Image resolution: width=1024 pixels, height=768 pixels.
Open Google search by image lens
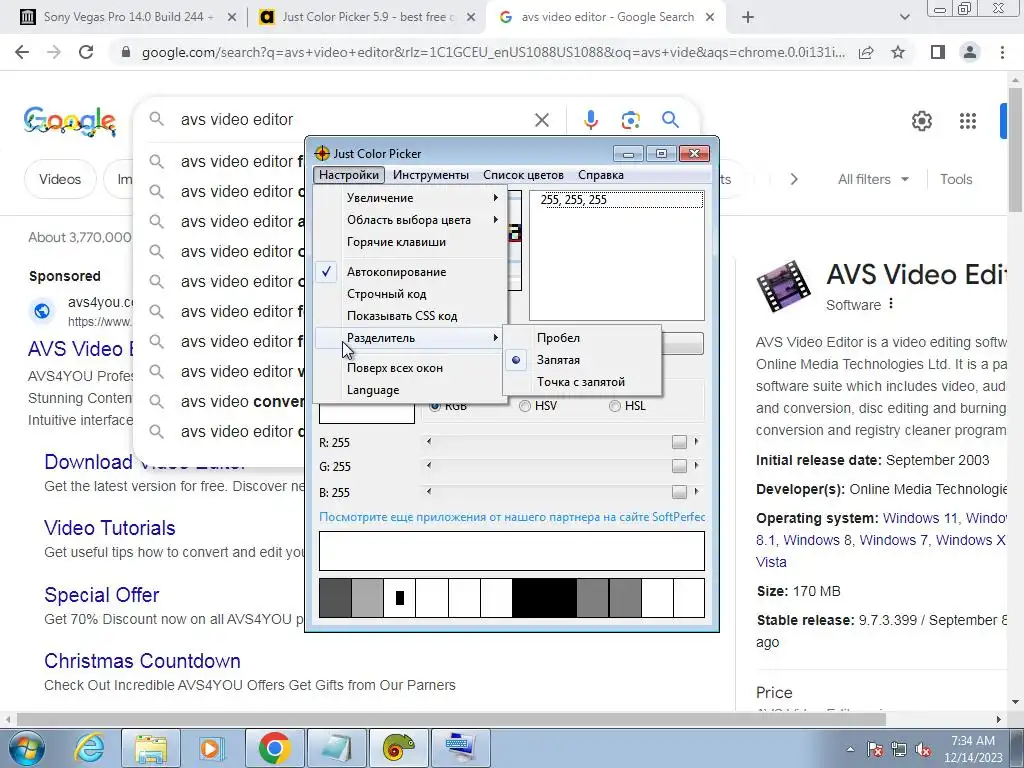tap(630, 120)
